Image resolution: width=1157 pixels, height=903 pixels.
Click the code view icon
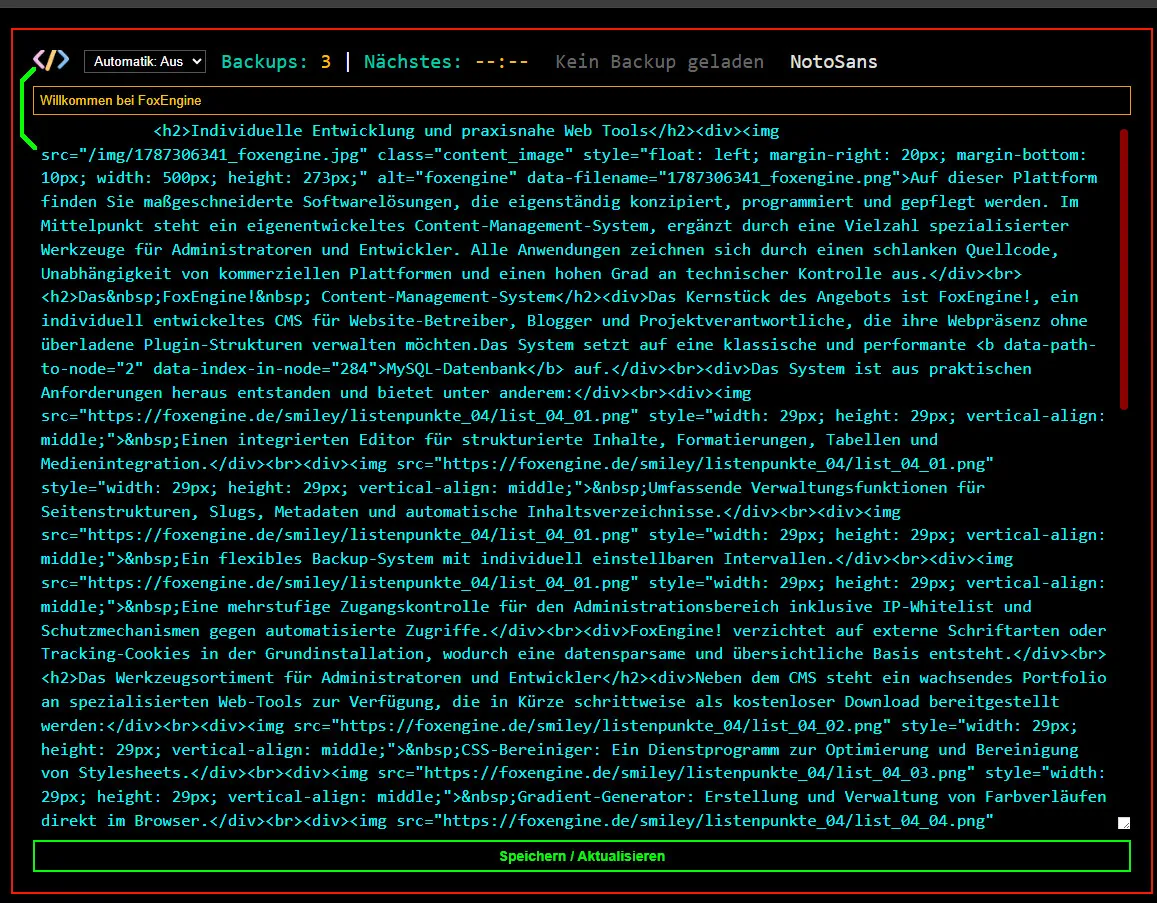51,60
